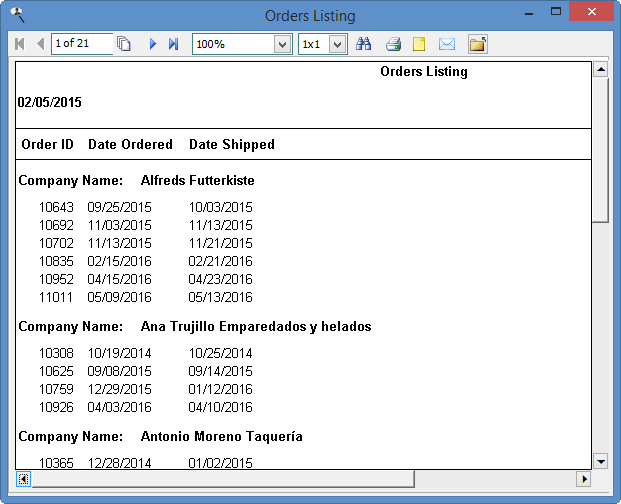The height and width of the screenshot is (504, 621).
Task: Click the vertical scrollbar up arrow
Action: [600, 70]
